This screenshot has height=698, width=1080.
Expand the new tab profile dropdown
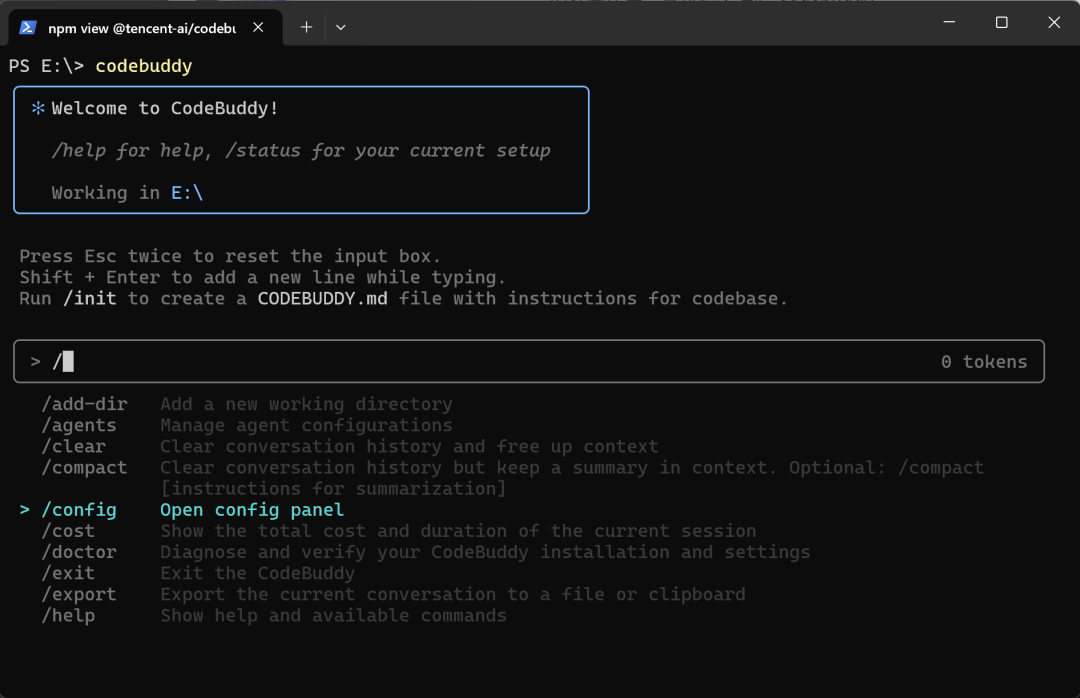[340, 28]
